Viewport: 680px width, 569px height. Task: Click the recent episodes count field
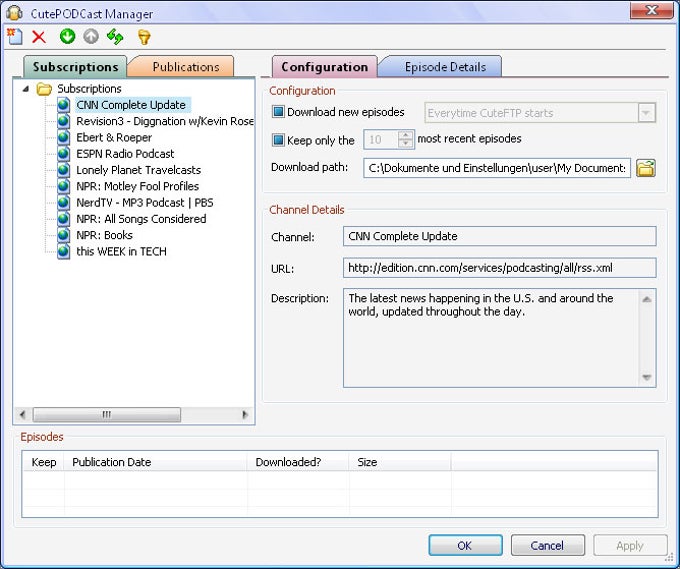380,140
